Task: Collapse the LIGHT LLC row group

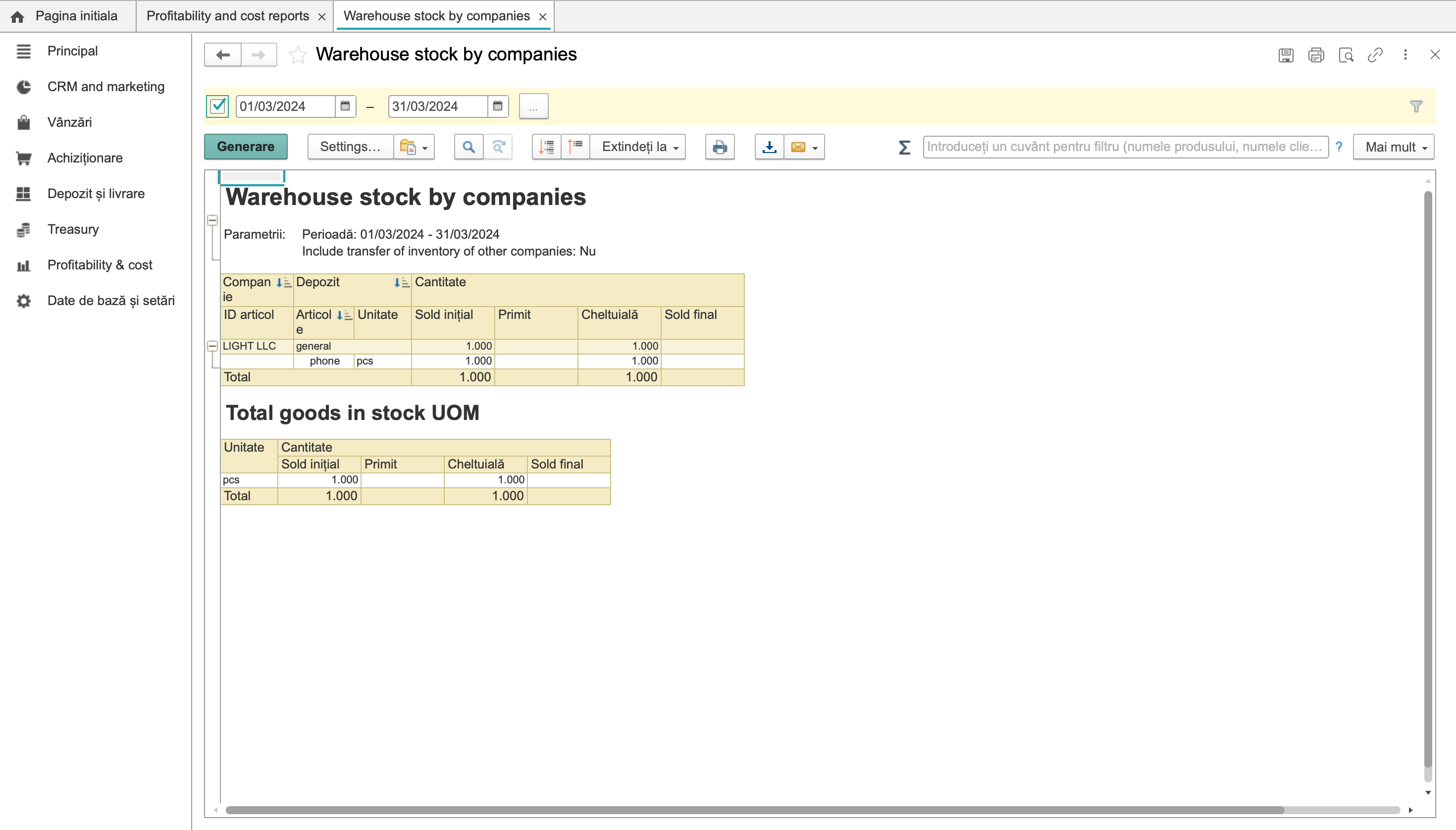Action: point(212,346)
